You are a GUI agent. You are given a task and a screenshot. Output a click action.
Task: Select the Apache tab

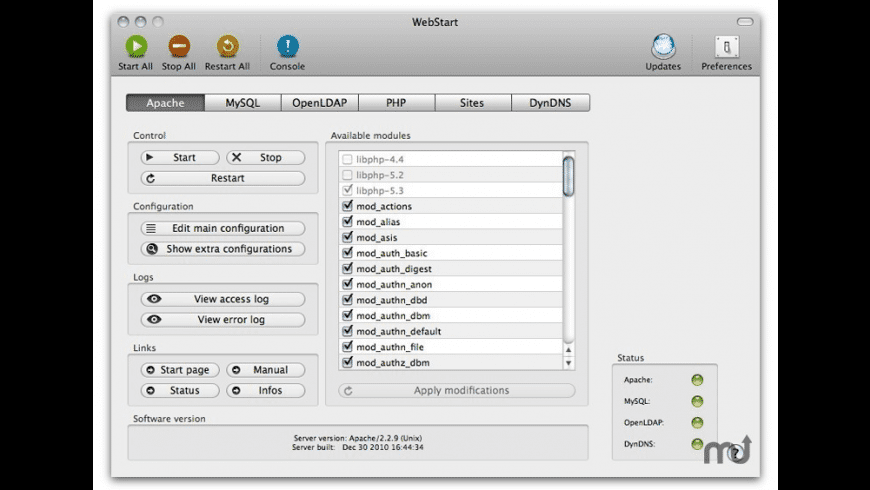pos(165,103)
